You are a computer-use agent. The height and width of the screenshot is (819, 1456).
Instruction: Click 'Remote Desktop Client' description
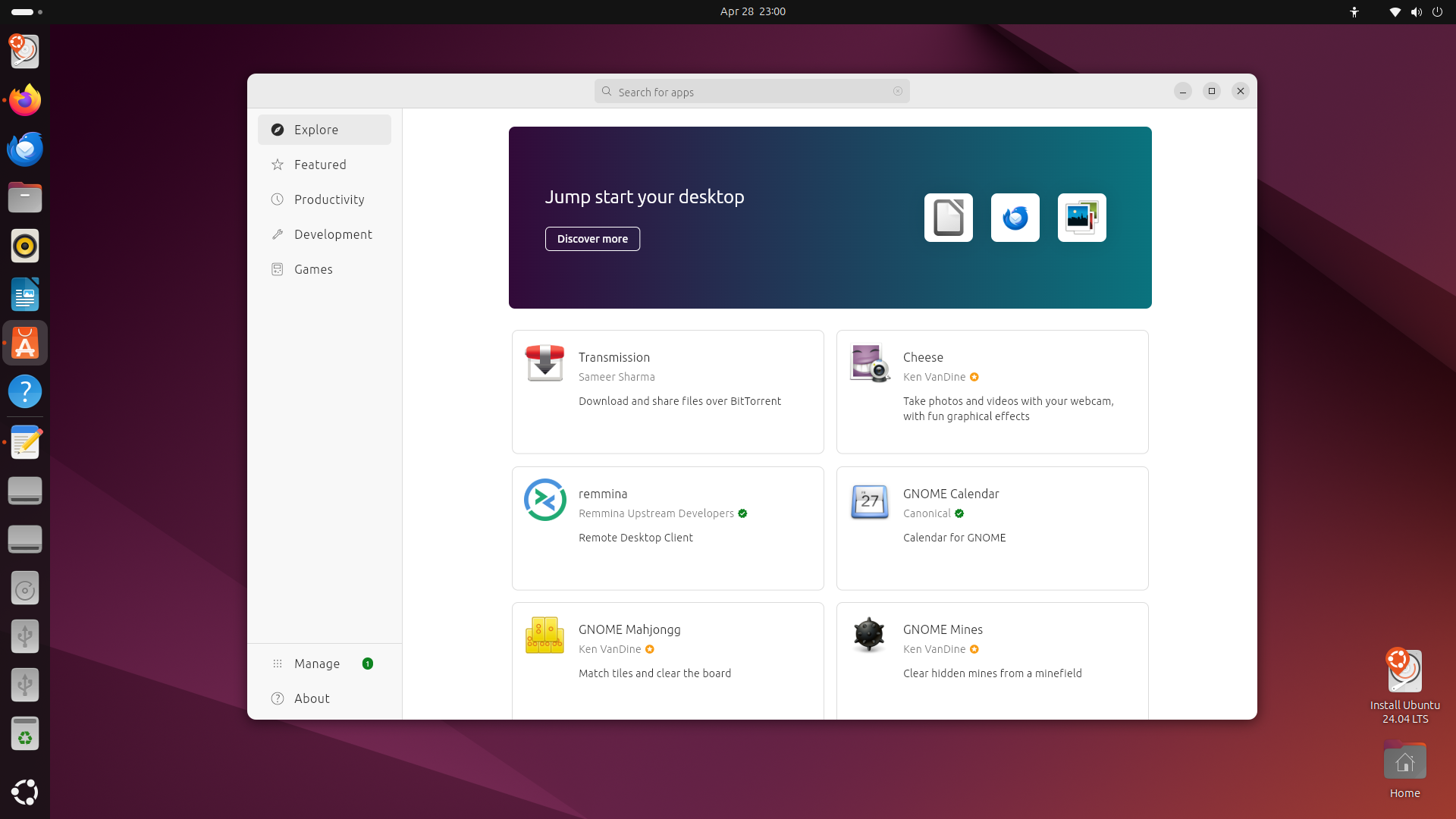coord(635,538)
